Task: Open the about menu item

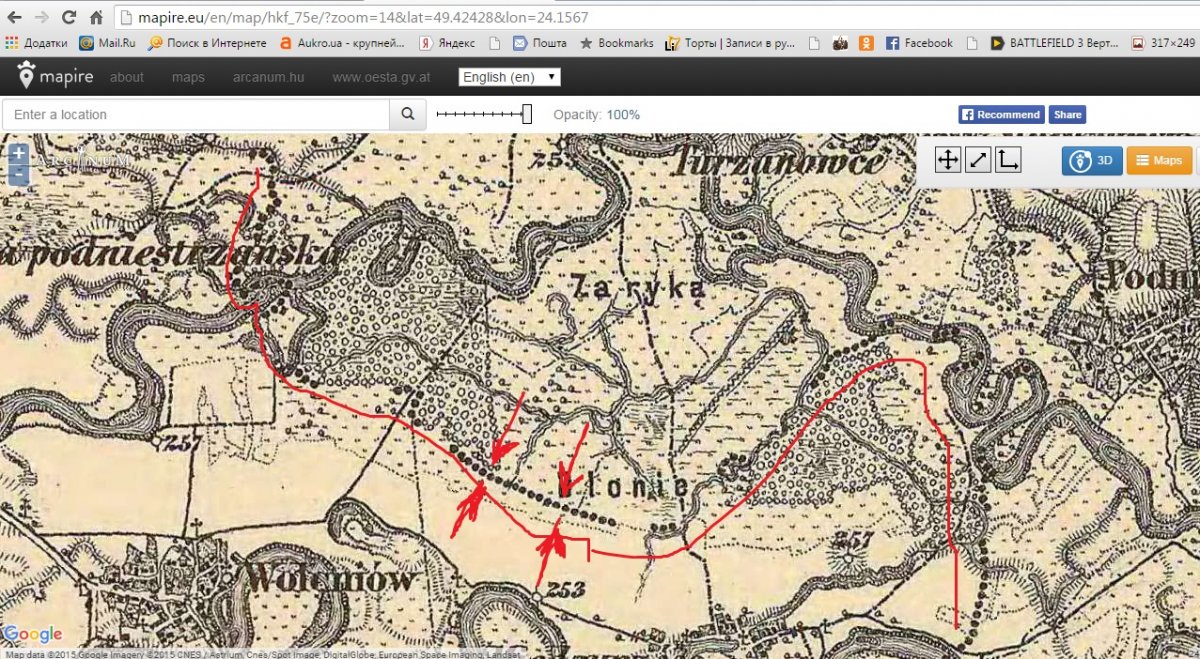Action: (127, 77)
